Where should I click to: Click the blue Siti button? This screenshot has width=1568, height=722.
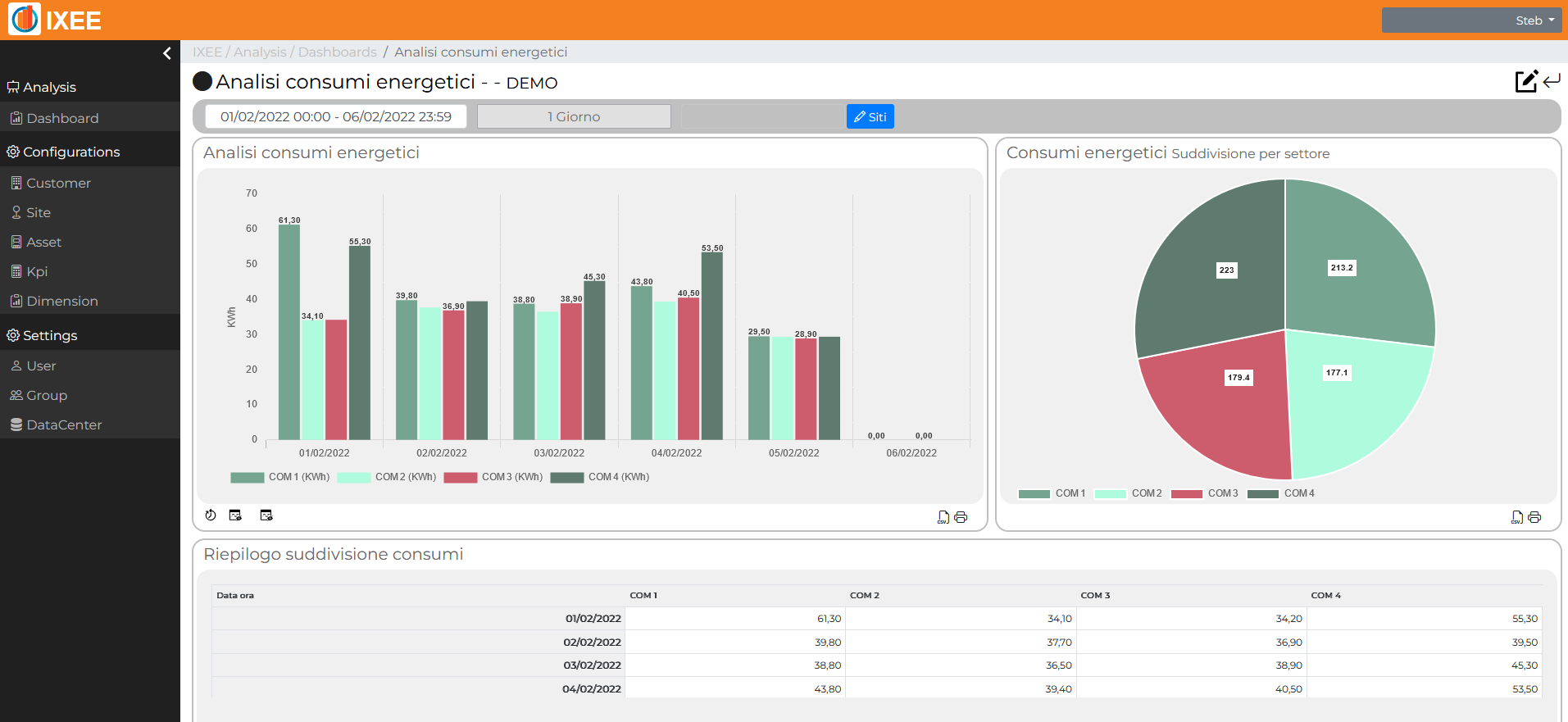(870, 116)
